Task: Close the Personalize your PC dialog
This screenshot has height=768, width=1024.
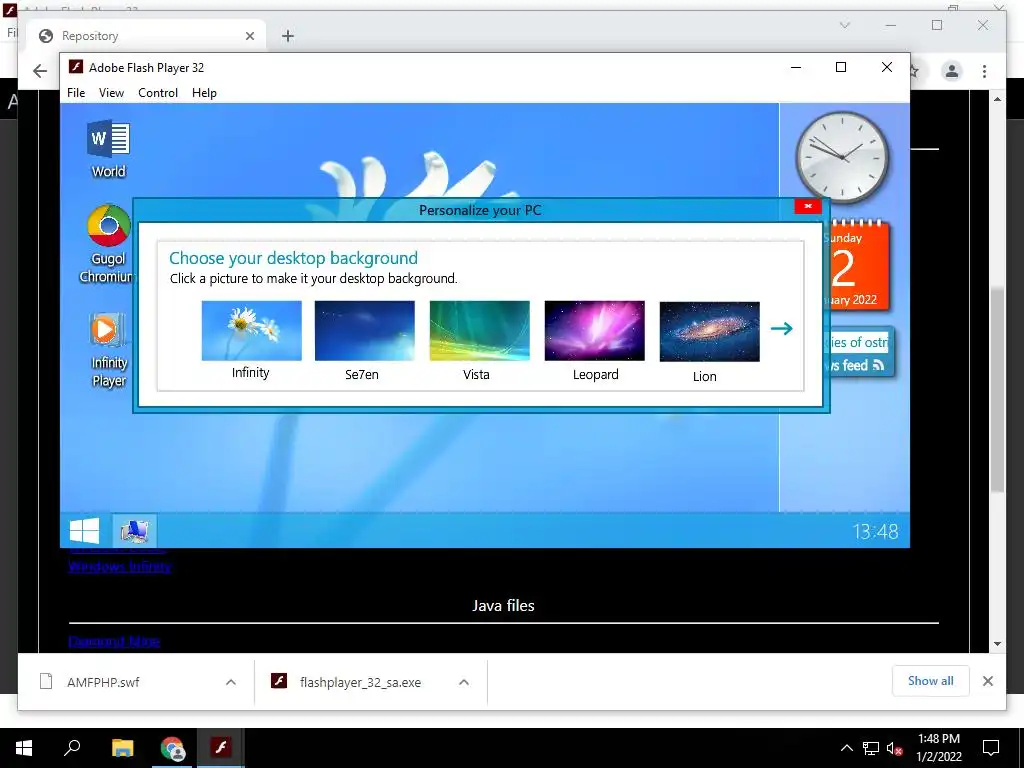Action: [x=808, y=206]
